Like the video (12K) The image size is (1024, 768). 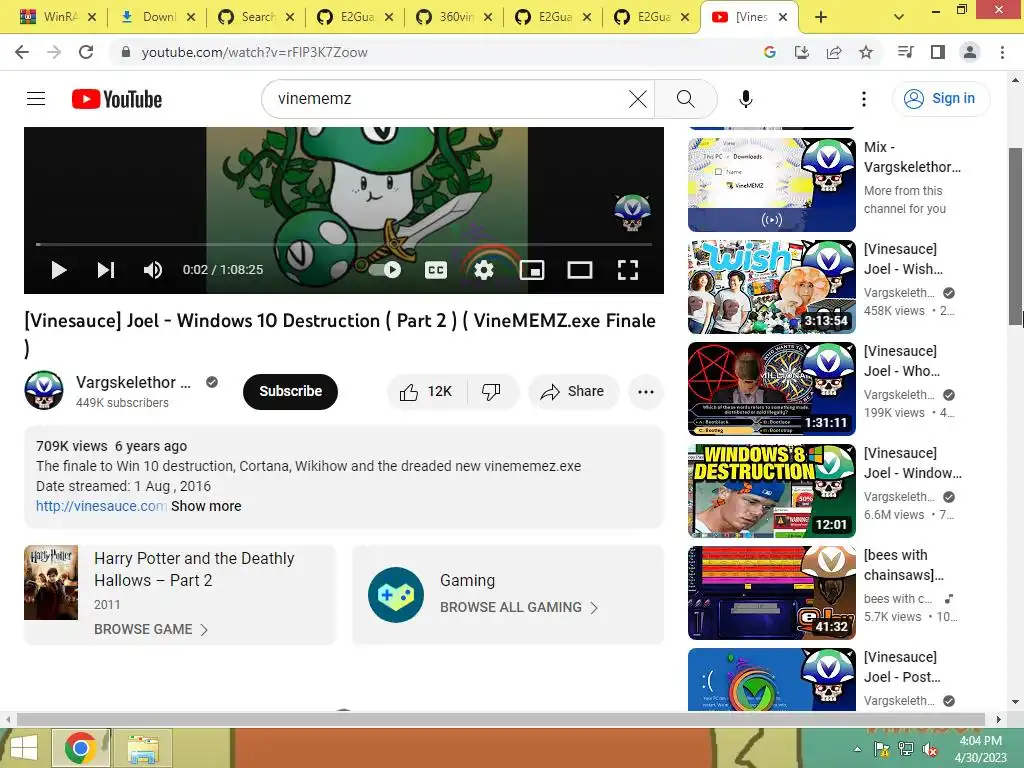point(426,392)
